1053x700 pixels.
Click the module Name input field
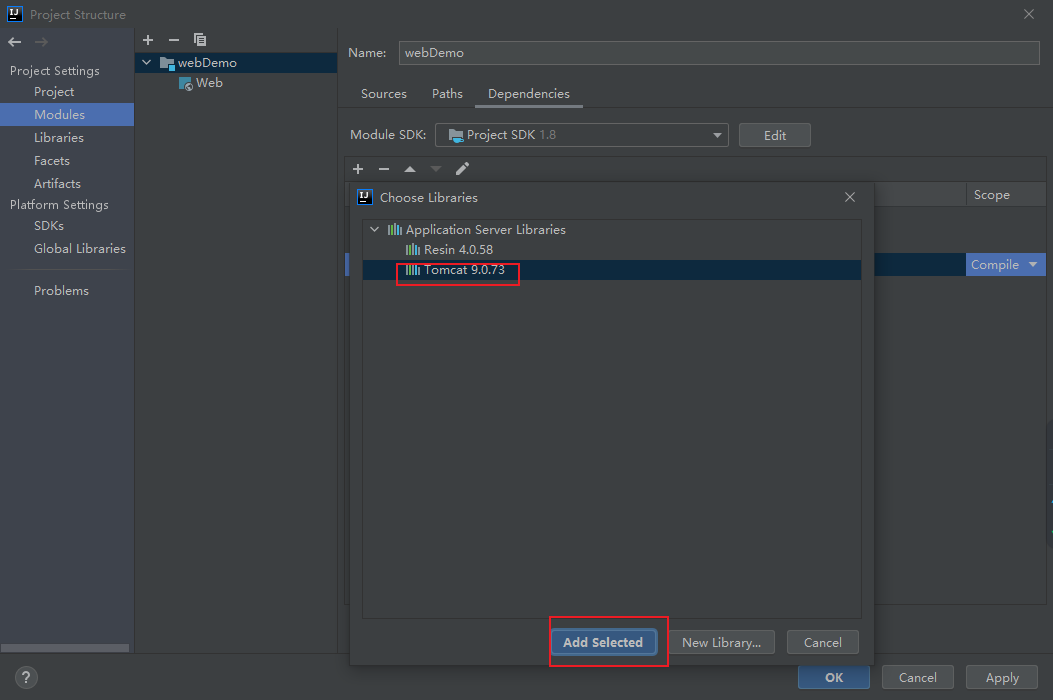[718, 53]
